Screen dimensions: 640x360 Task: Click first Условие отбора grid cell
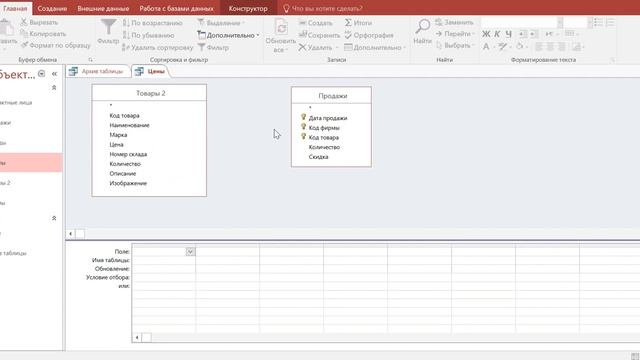click(164, 278)
